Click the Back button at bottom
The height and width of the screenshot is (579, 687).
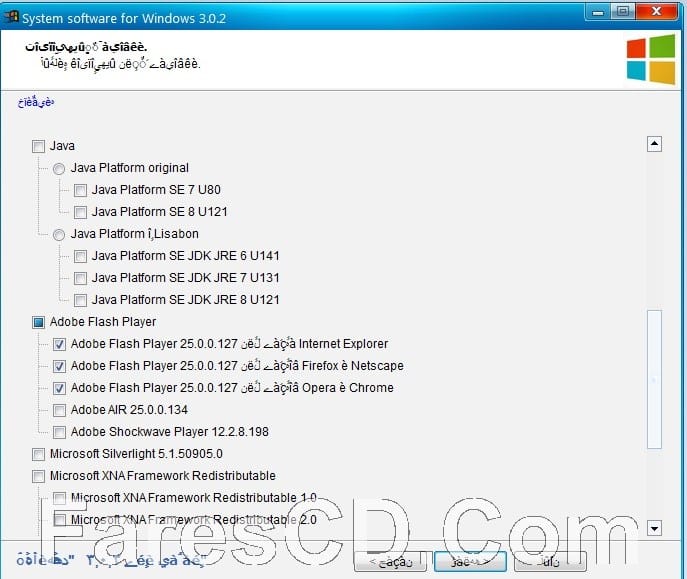click(x=390, y=561)
